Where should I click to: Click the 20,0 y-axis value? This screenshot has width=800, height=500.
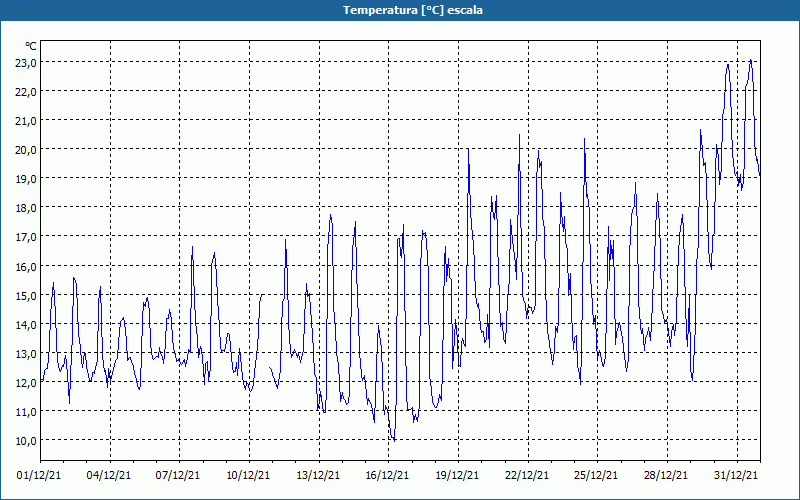pos(26,149)
